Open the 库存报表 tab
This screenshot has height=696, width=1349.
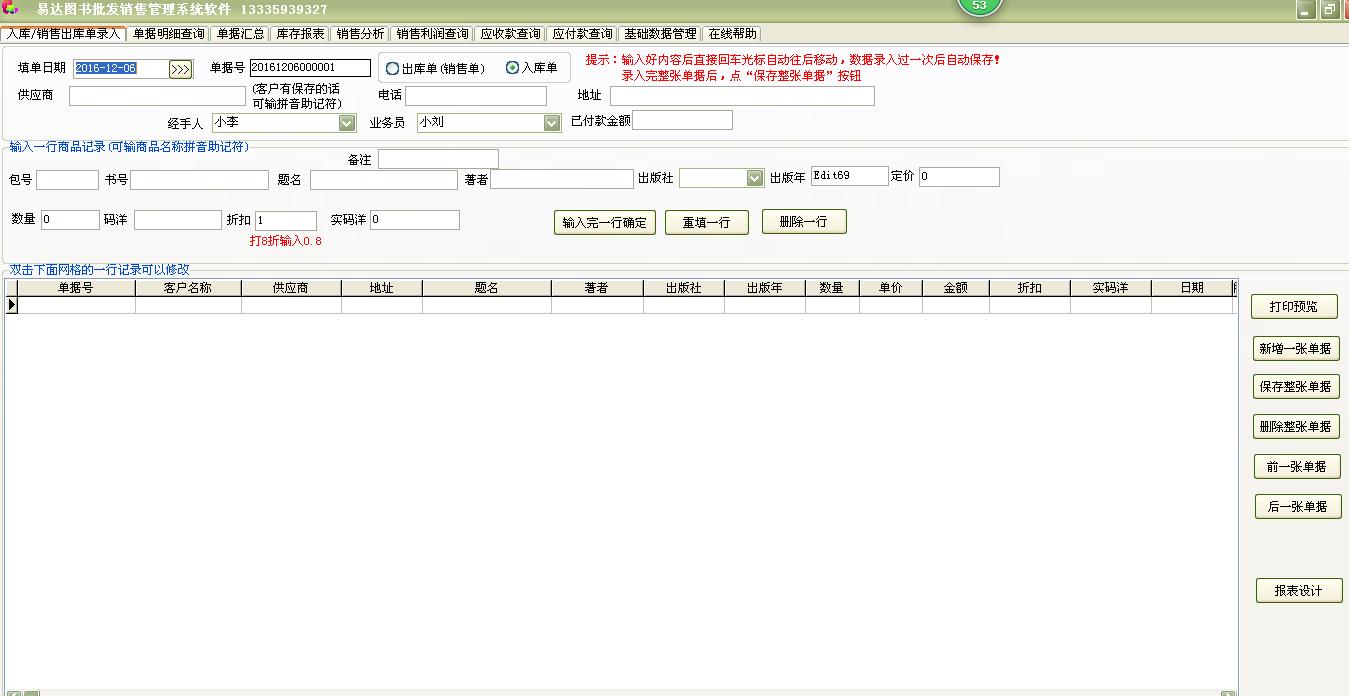pyautogui.click(x=300, y=34)
